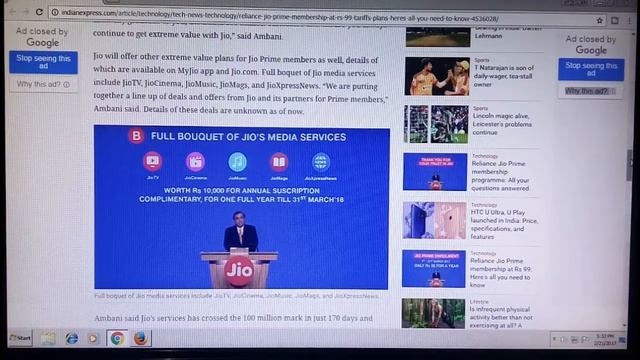Screen dimensions: 640x360
Task: Click the 'Full boquet of Jio media services' caption
Action: click(x=237, y=296)
